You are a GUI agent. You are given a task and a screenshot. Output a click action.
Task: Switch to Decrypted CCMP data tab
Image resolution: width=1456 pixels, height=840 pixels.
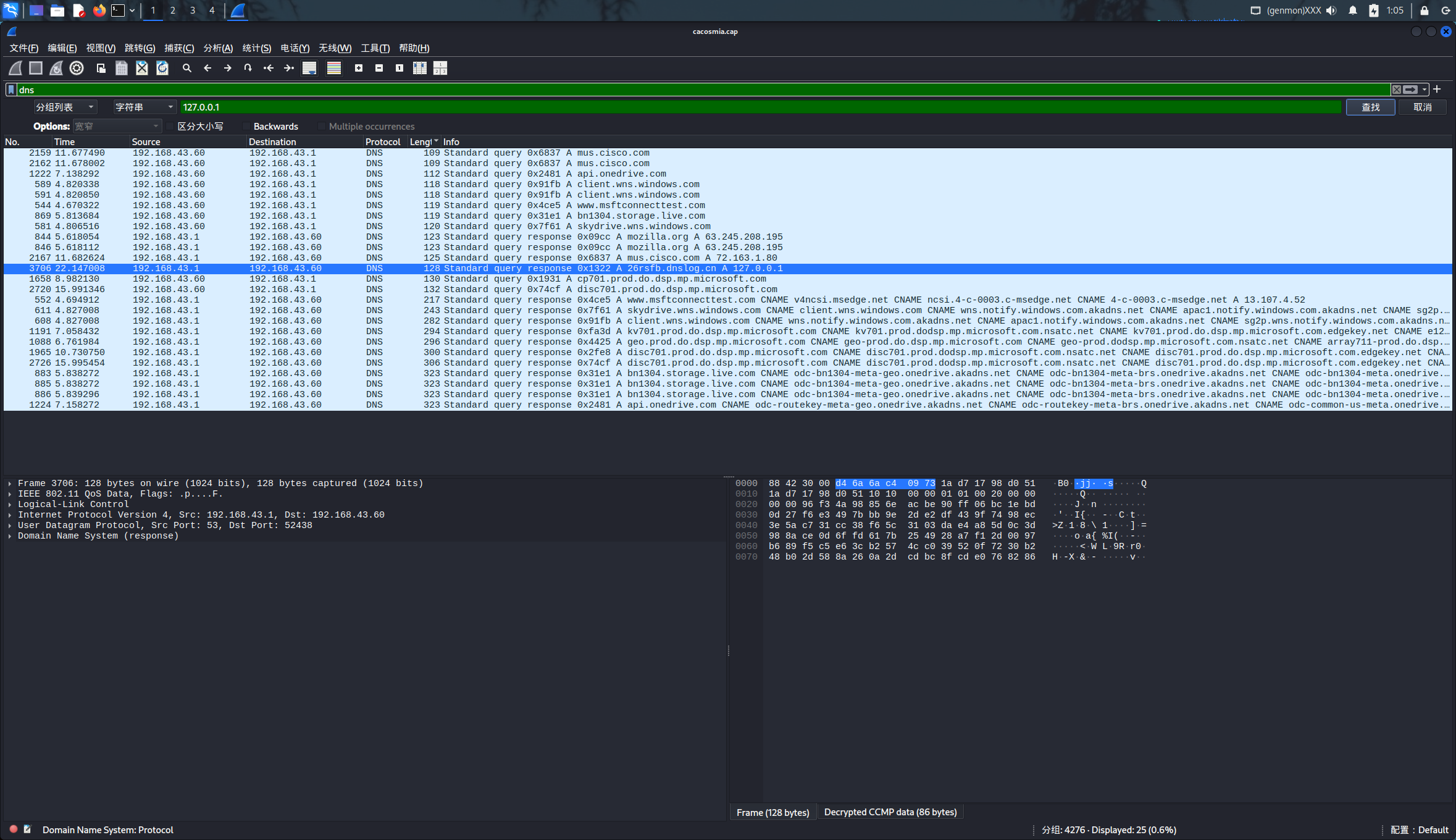(x=890, y=812)
